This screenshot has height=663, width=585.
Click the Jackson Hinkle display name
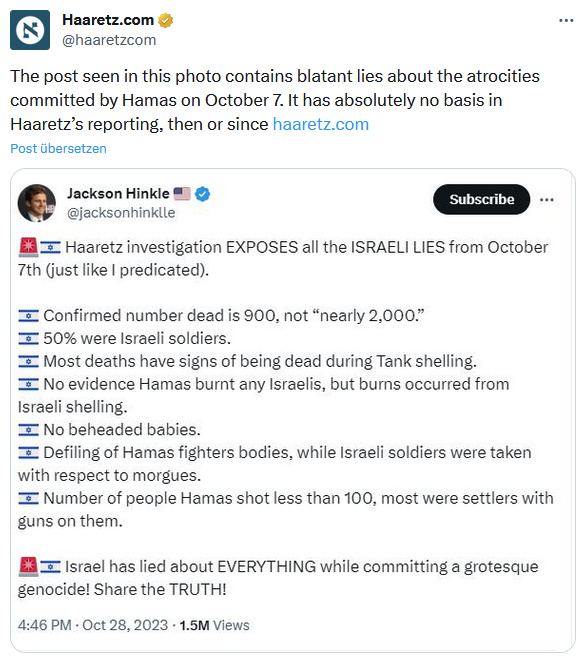point(118,194)
